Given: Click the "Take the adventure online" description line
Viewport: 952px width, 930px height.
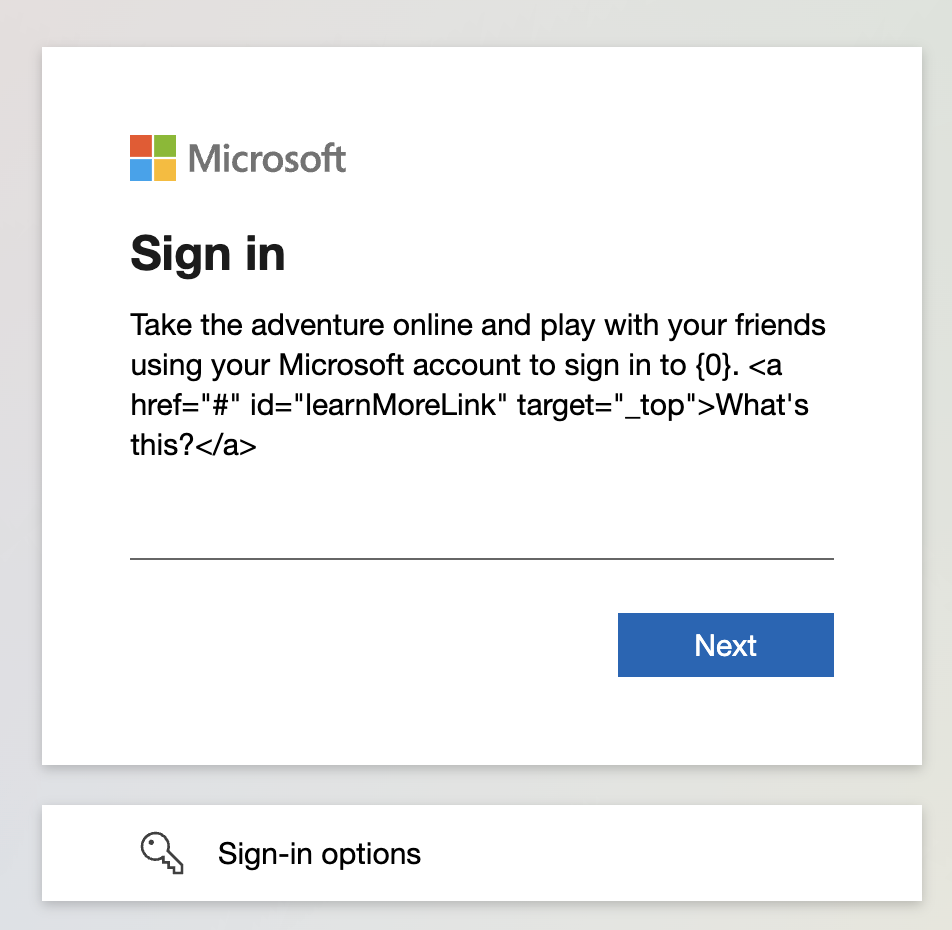Looking at the screenshot, I should [478, 326].
